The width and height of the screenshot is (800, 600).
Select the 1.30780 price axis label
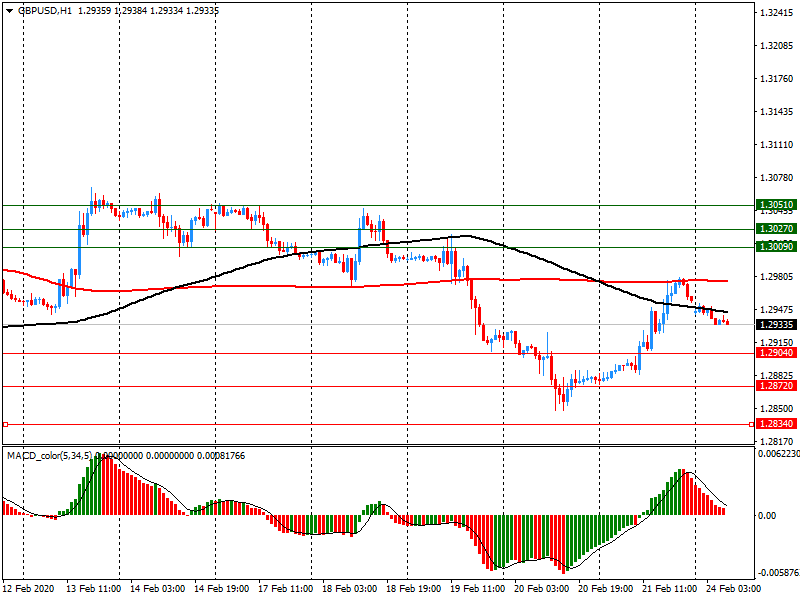click(x=777, y=178)
